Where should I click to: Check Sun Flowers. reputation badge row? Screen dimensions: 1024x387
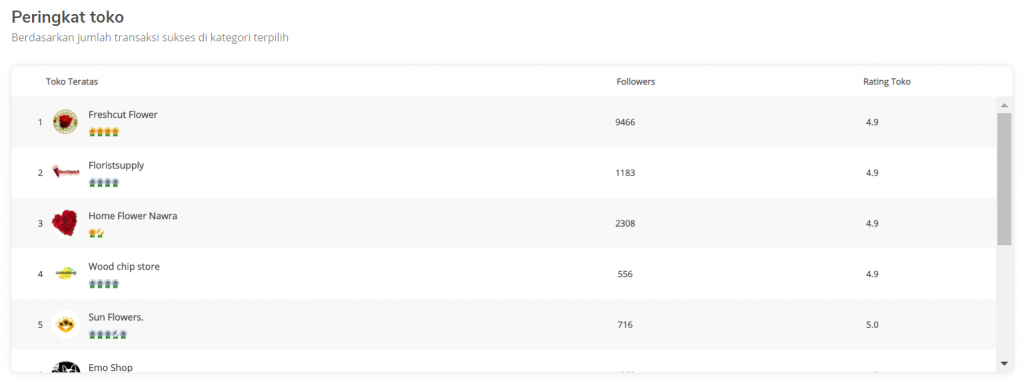tap(108, 335)
